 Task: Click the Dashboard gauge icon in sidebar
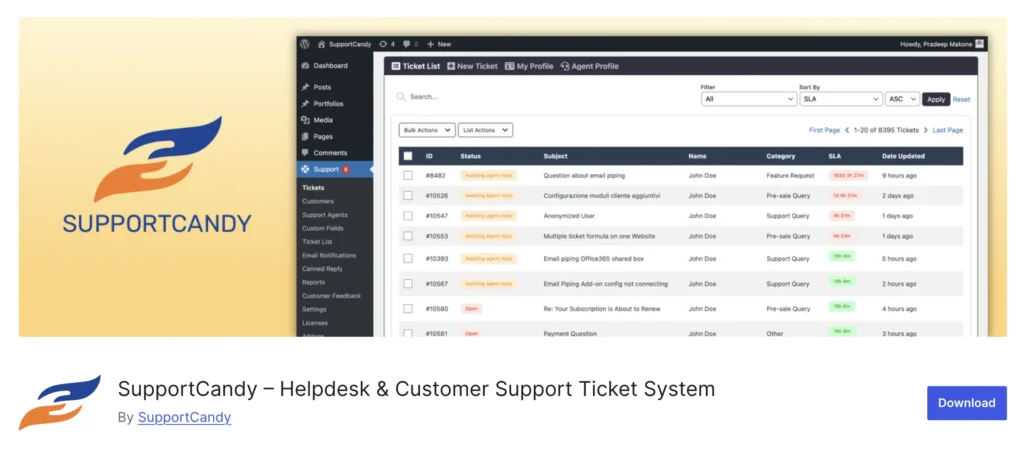tap(305, 66)
